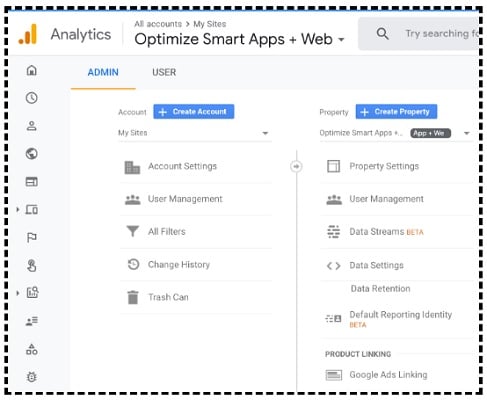Click the bug DebugView sidebar icon
The image size is (487, 400).
point(32,377)
